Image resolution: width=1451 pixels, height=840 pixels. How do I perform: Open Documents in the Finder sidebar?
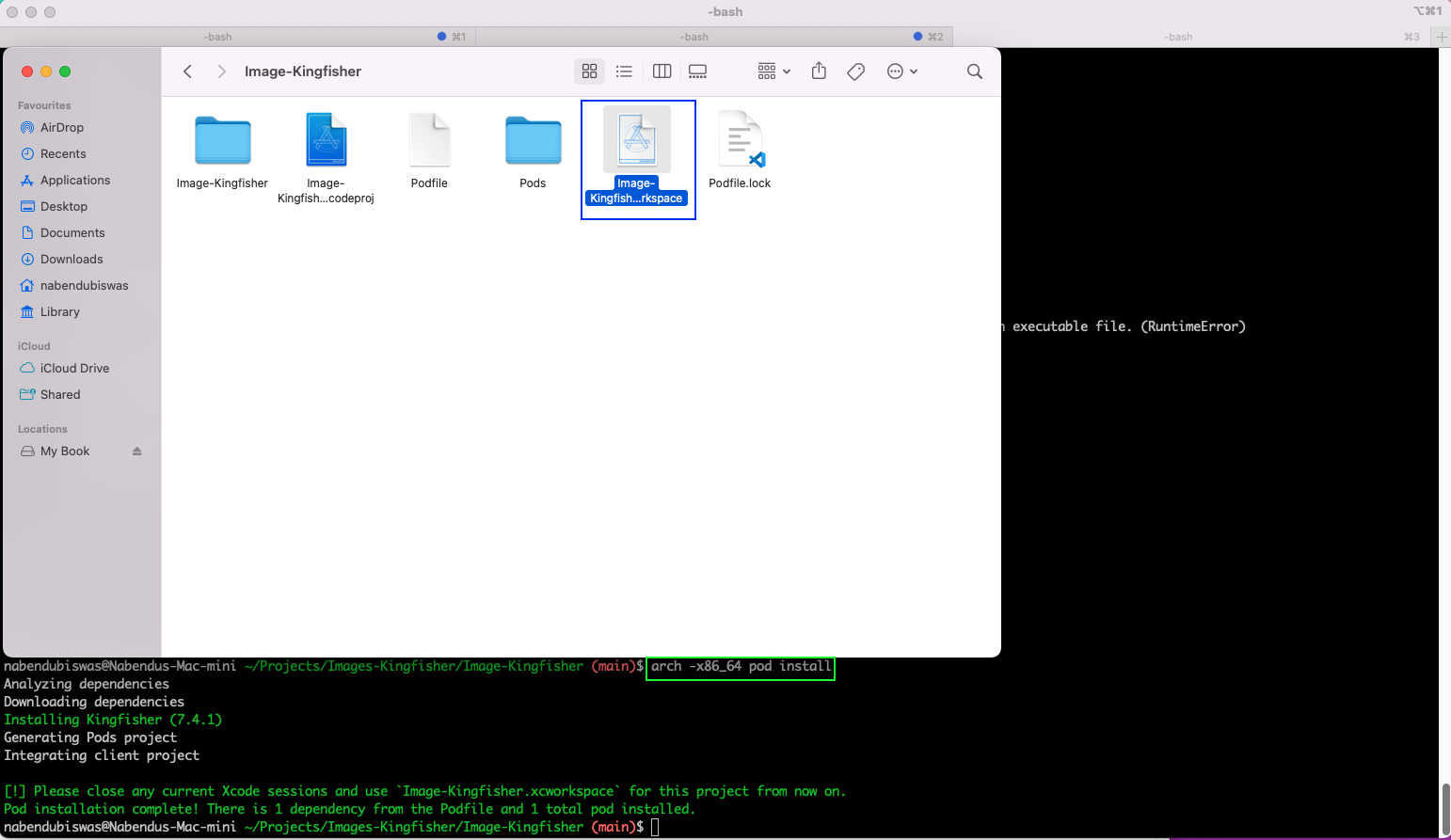72,233
